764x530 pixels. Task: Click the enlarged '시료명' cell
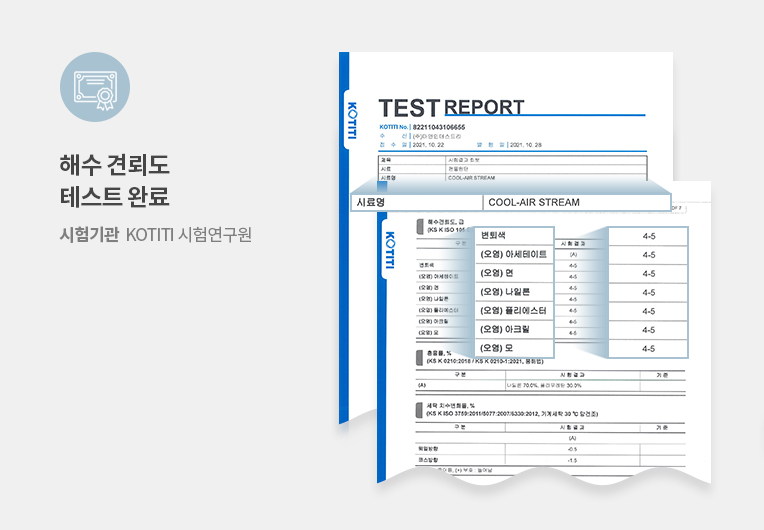coord(417,202)
